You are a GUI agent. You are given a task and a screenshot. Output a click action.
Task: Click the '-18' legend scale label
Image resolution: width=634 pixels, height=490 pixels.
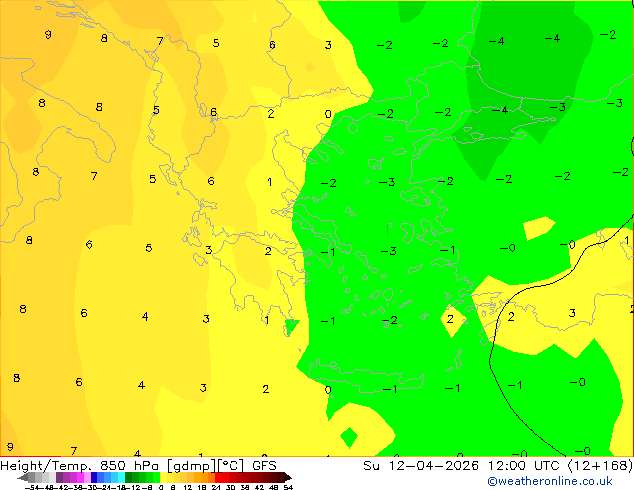pos(120,487)
